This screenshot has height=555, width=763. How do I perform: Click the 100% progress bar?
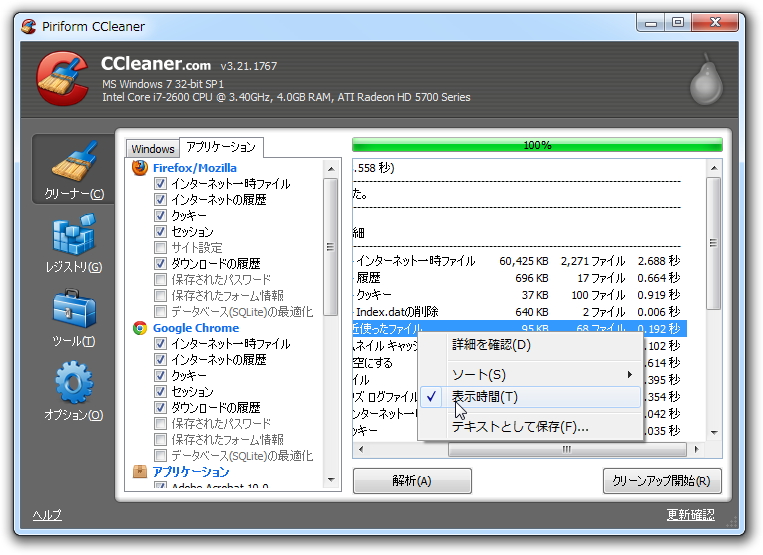click(537, 145)
